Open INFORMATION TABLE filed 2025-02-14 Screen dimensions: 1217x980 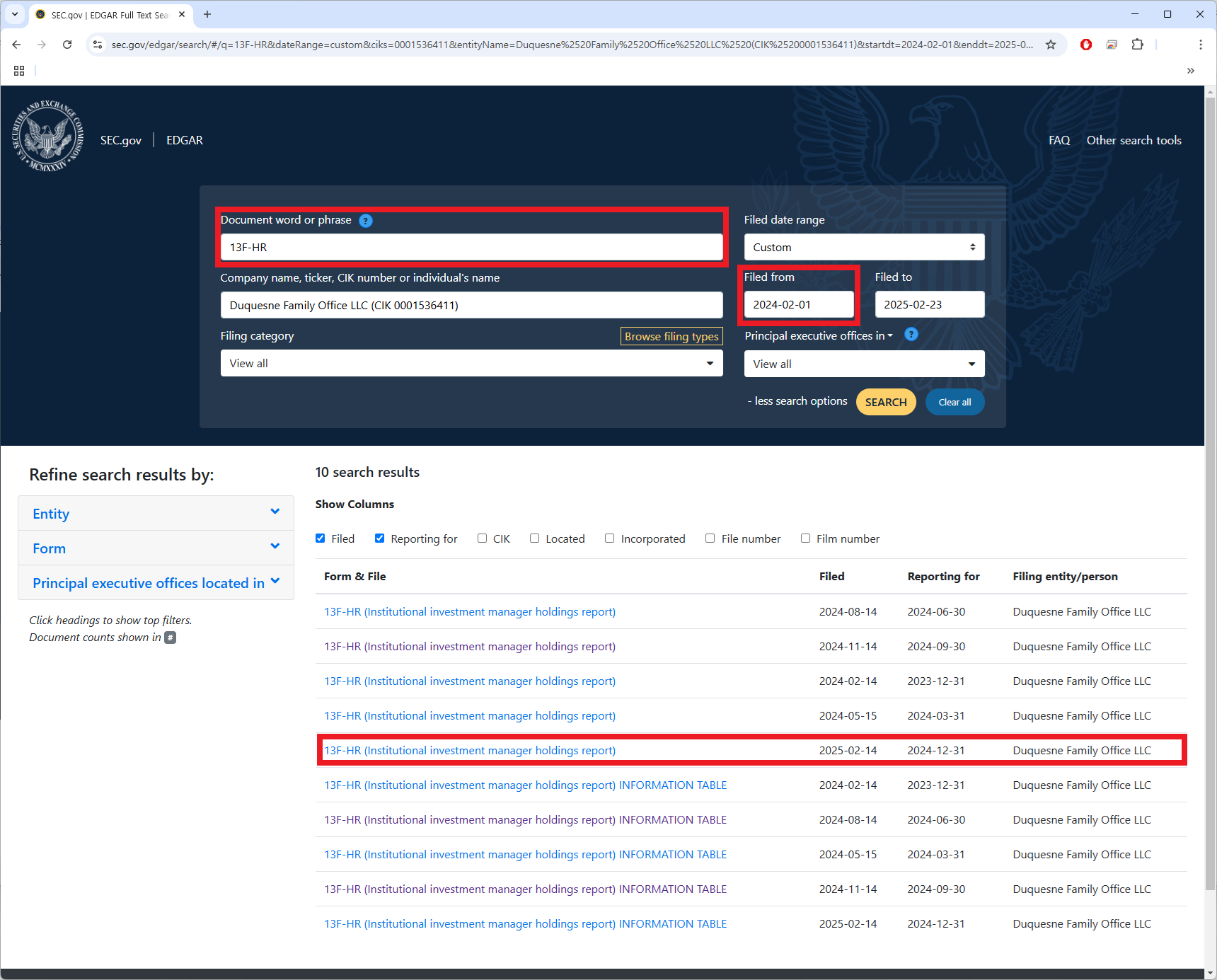click(526, 923)
